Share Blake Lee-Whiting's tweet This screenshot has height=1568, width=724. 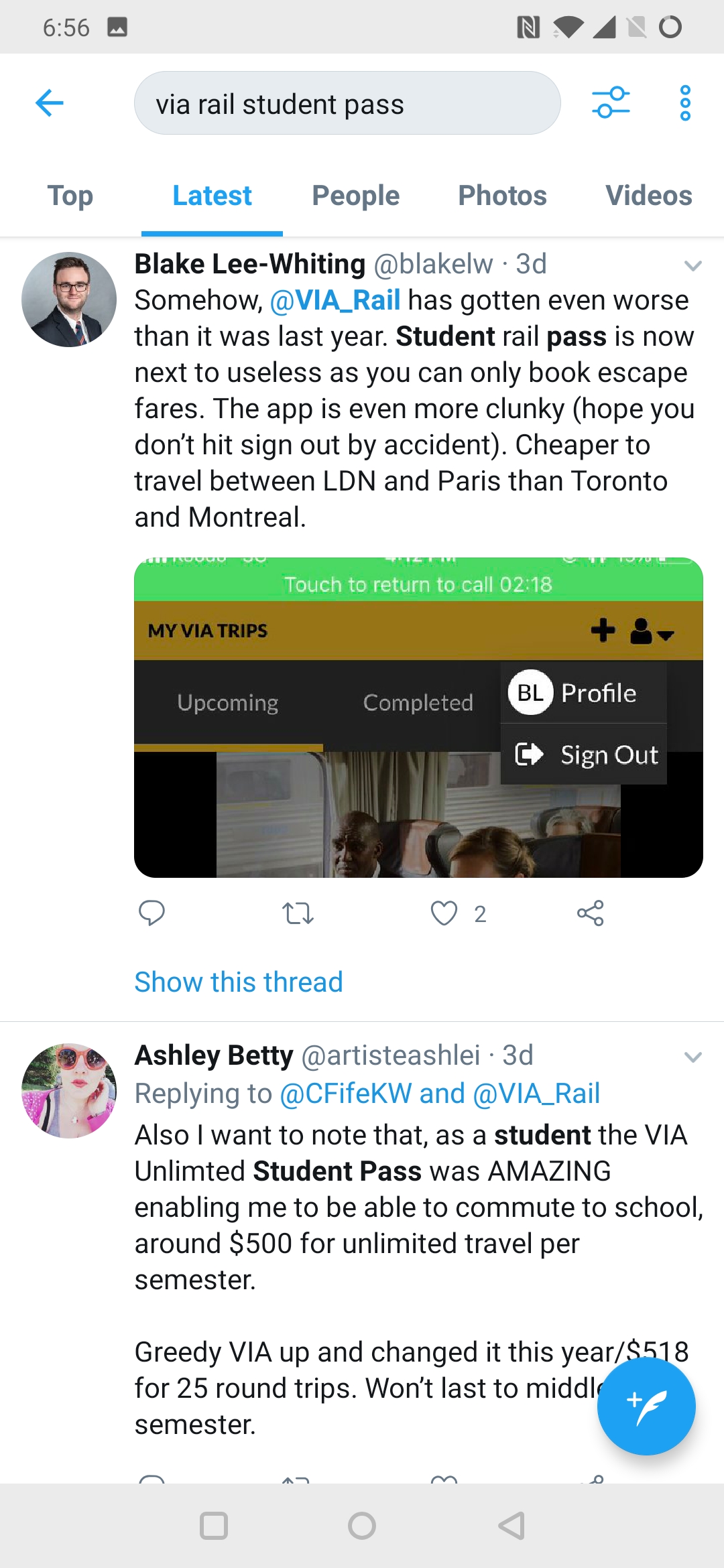(590, 913)
